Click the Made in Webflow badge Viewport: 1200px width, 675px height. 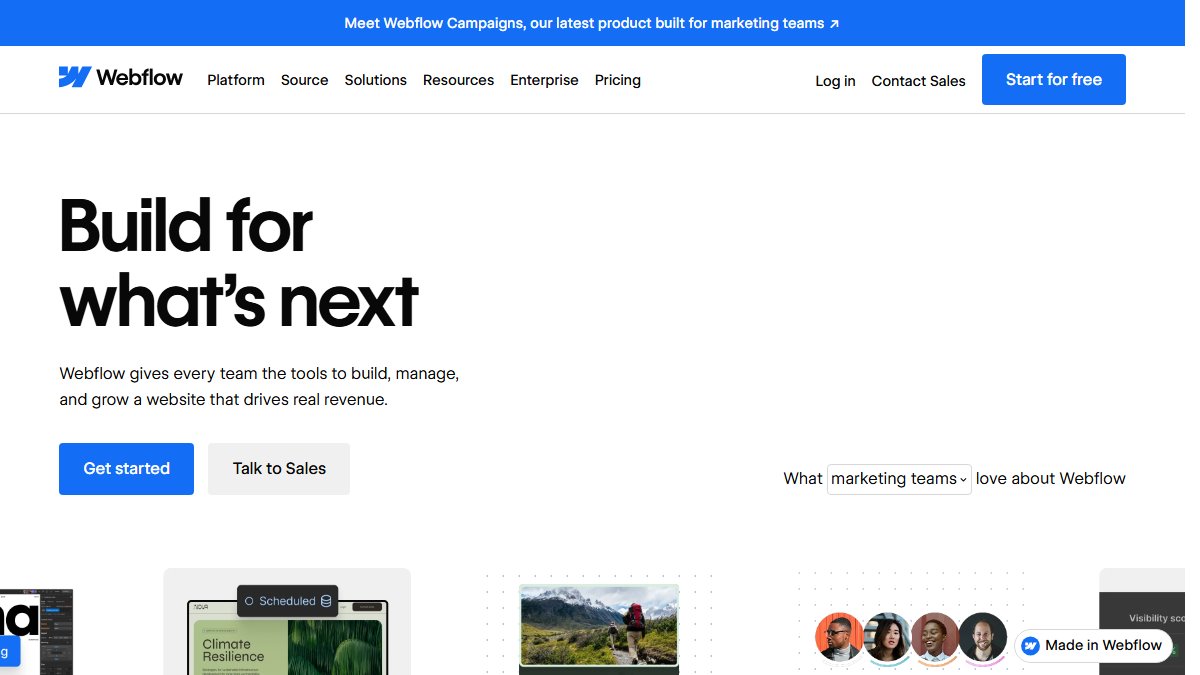point(1093,646)
